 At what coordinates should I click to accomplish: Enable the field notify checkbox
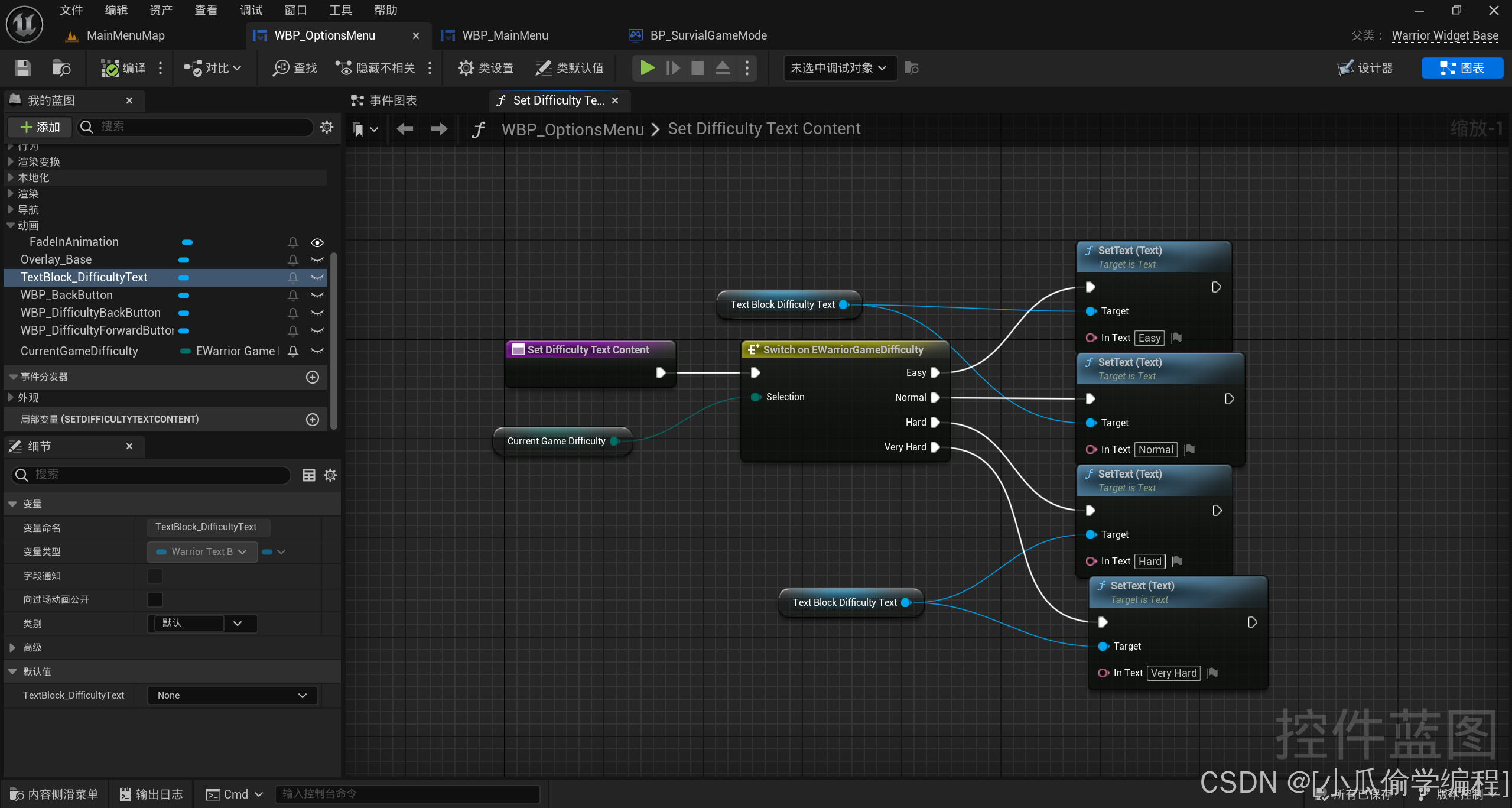[155, 576]
